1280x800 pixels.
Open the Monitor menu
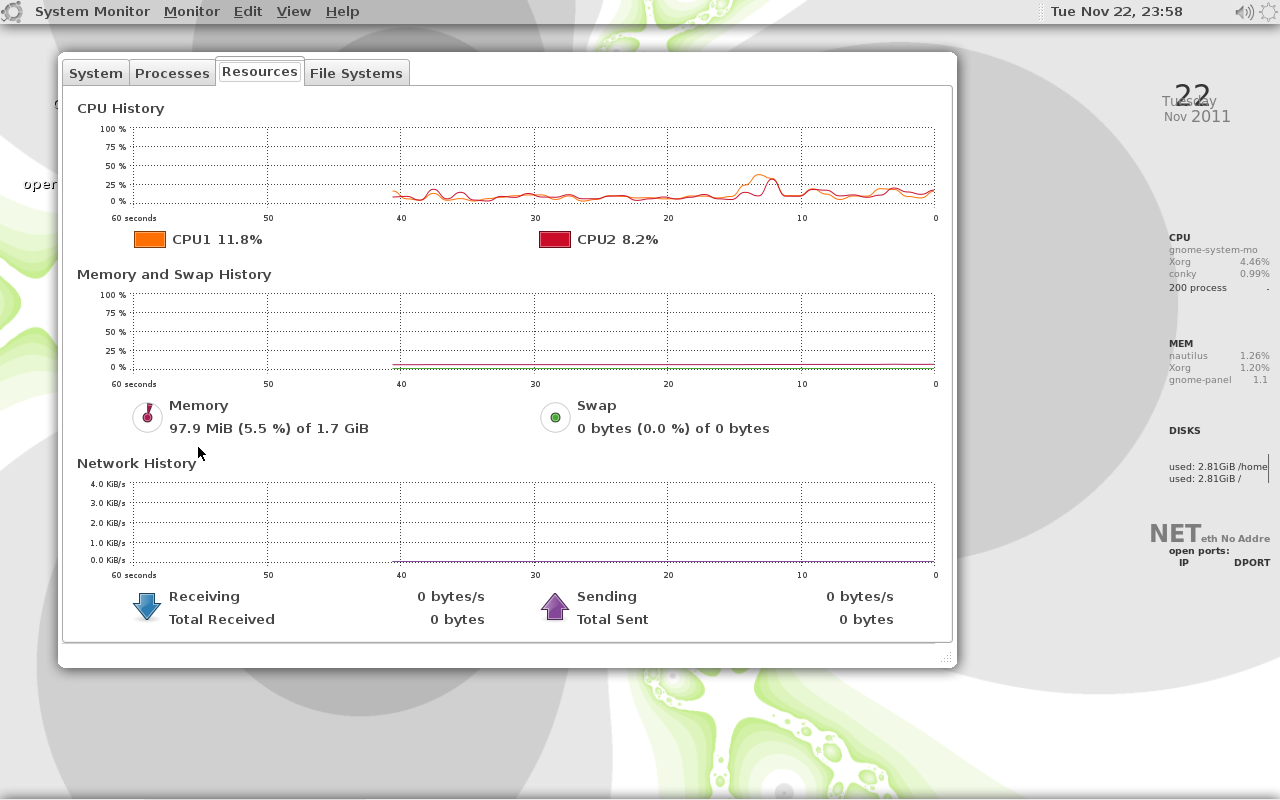(191, 11)
